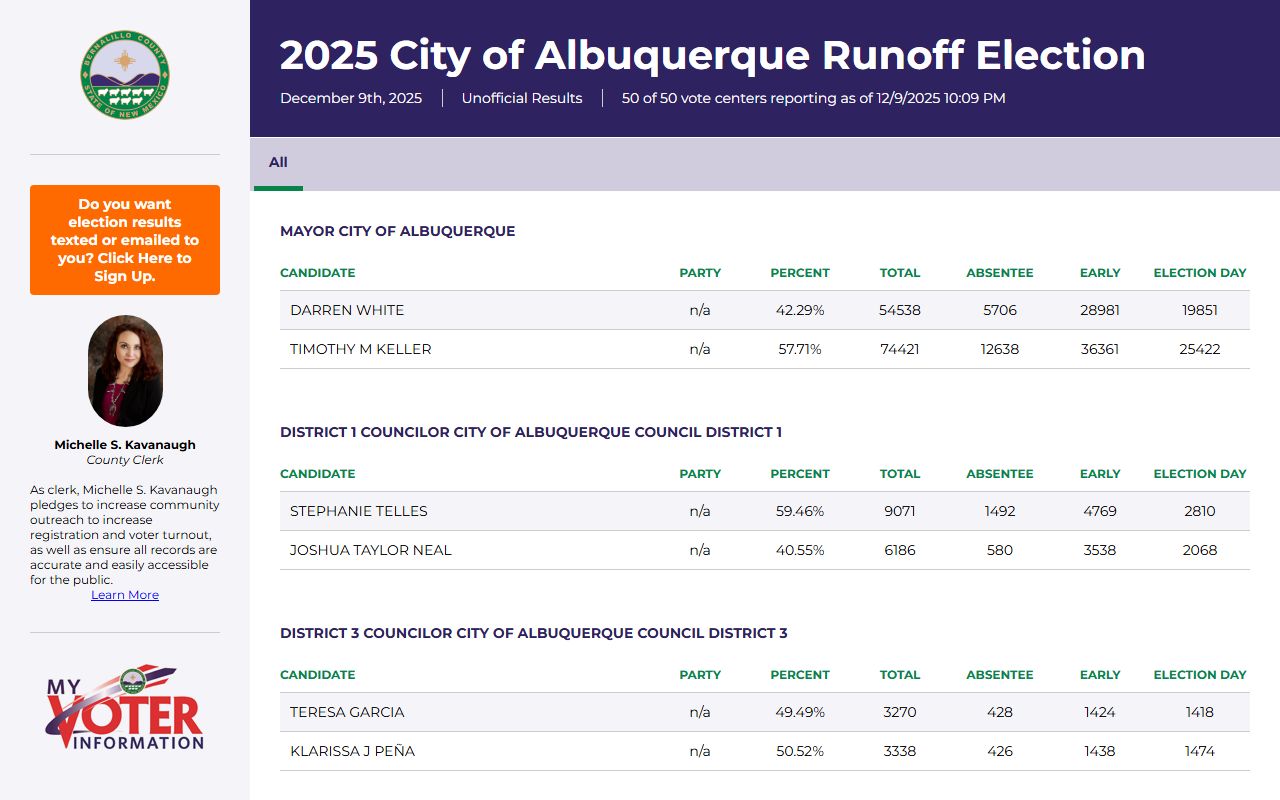Image resolution: width=1280 pixels, height=800 pixels.
Task: Open the Learn More link
Action: 125,595
